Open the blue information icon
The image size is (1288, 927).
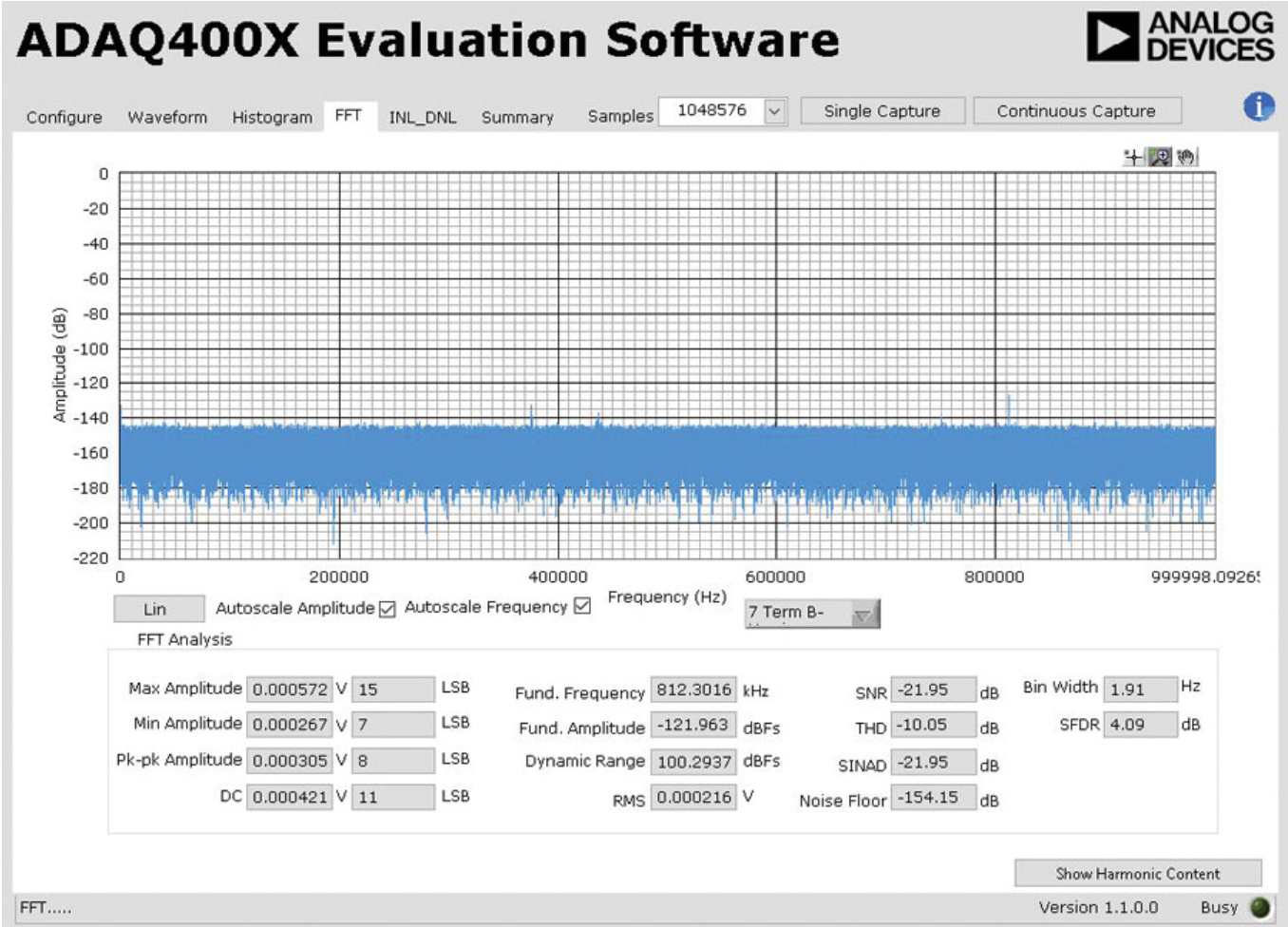(1259, 107)
